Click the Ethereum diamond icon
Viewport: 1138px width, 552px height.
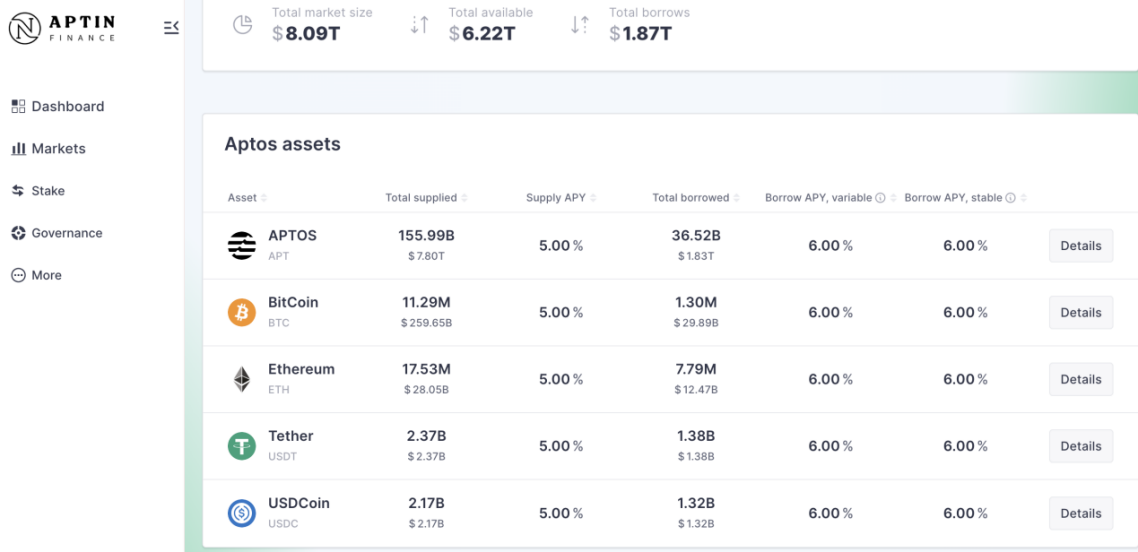(242, 379)
